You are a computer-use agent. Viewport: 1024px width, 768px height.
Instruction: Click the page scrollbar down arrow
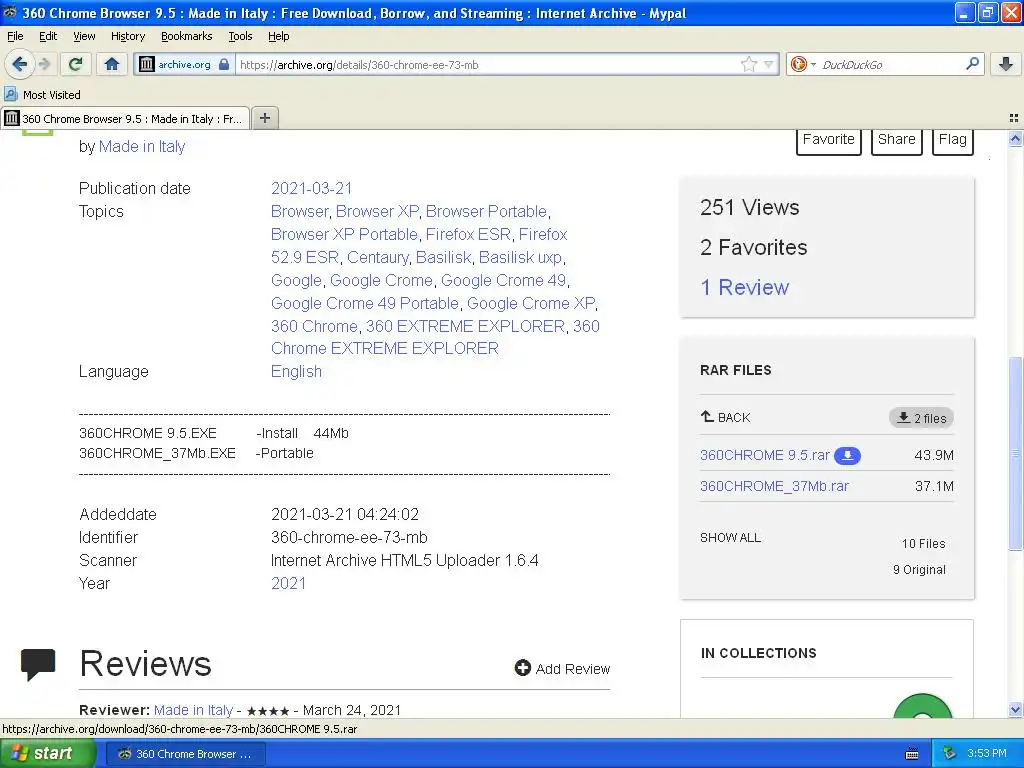(x=1015, y=709)
